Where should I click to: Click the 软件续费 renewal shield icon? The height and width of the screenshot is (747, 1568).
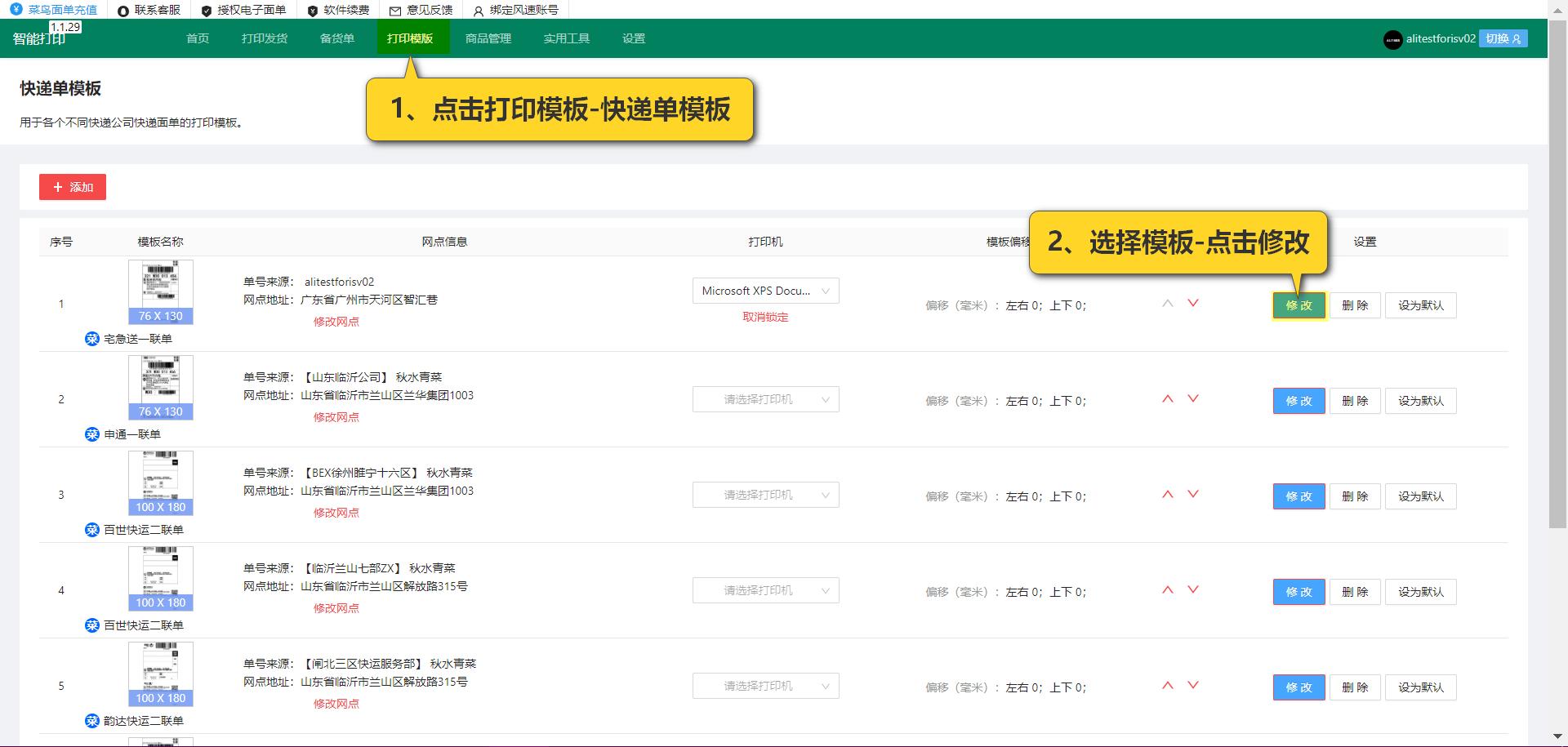click(311, 11)
